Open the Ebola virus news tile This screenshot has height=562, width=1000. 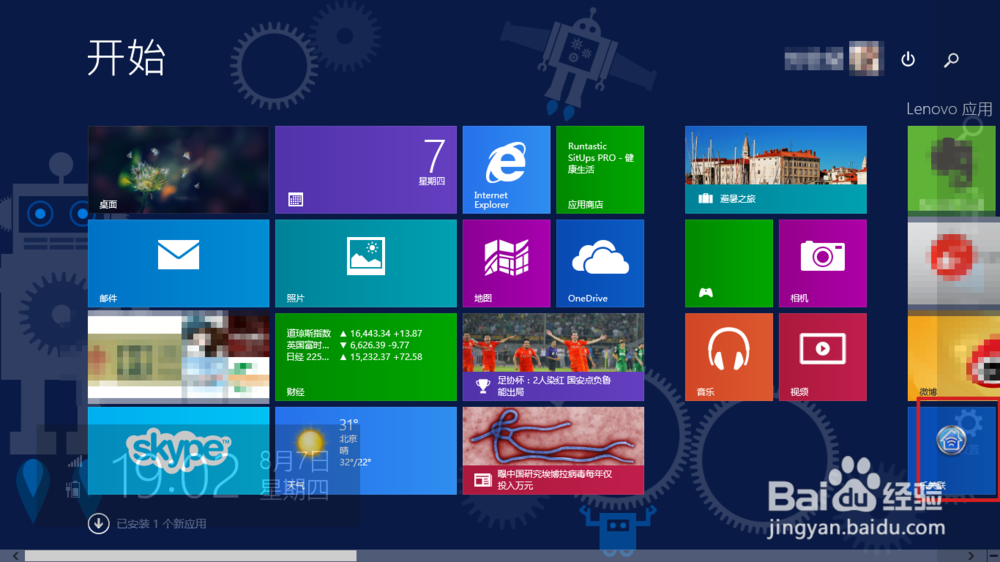click(x=553, y=451)
